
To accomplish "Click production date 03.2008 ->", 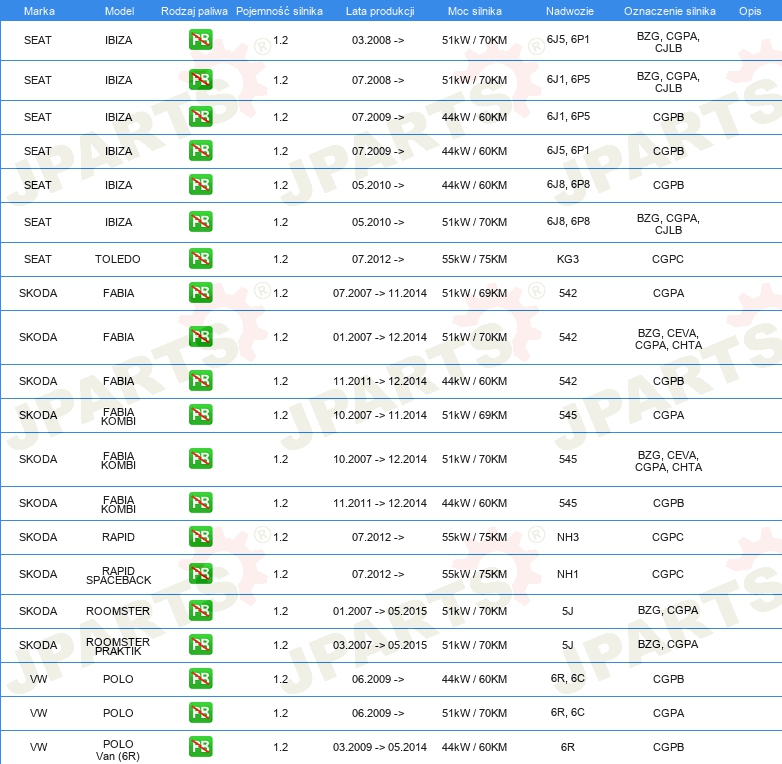I will [x=378, y=40].
